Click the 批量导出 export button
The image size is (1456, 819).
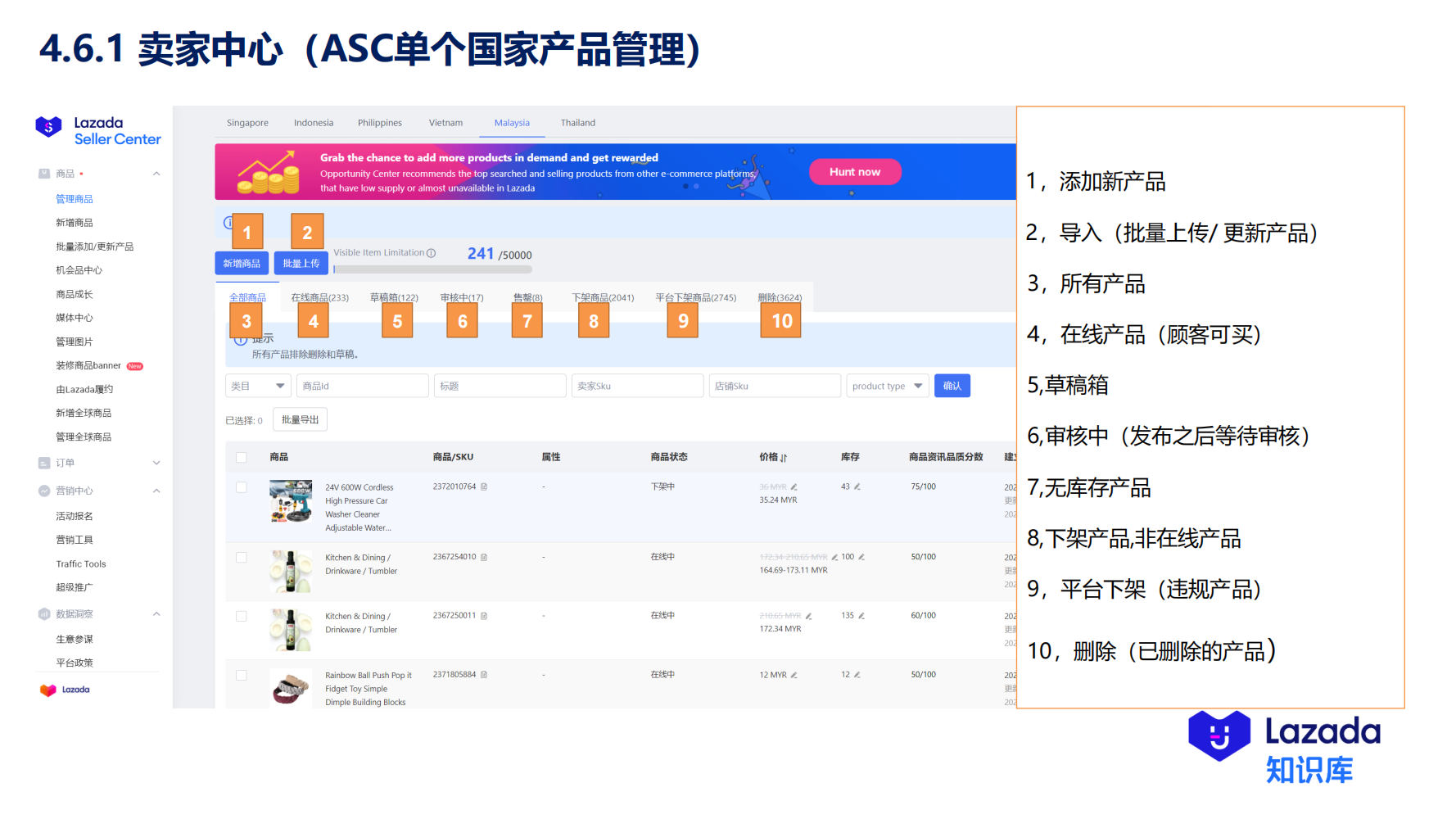(300, 419)
